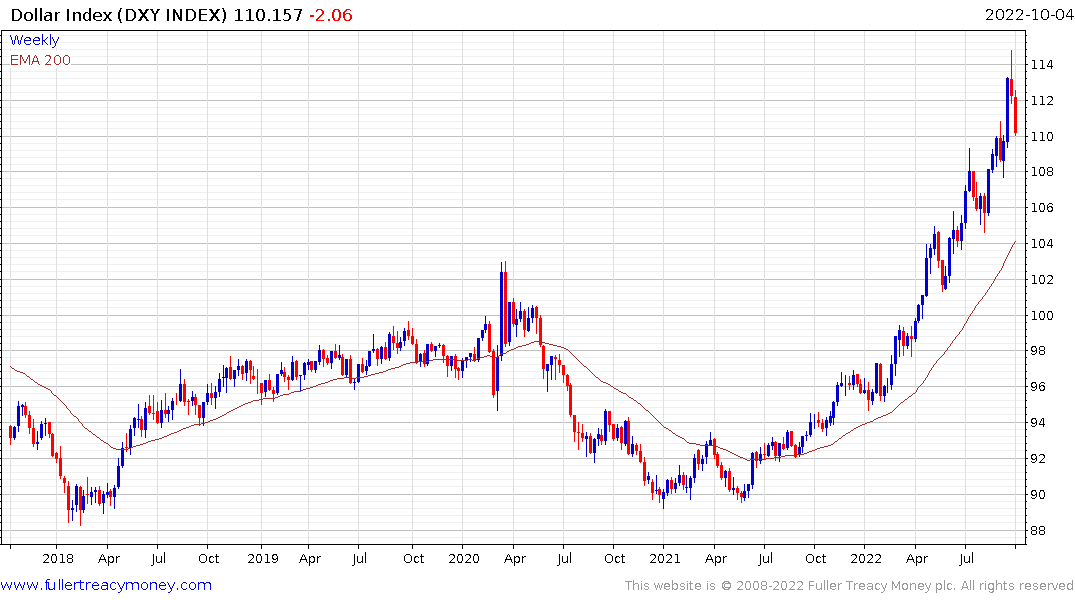Click the Weekly interval label

coord(34,40)
